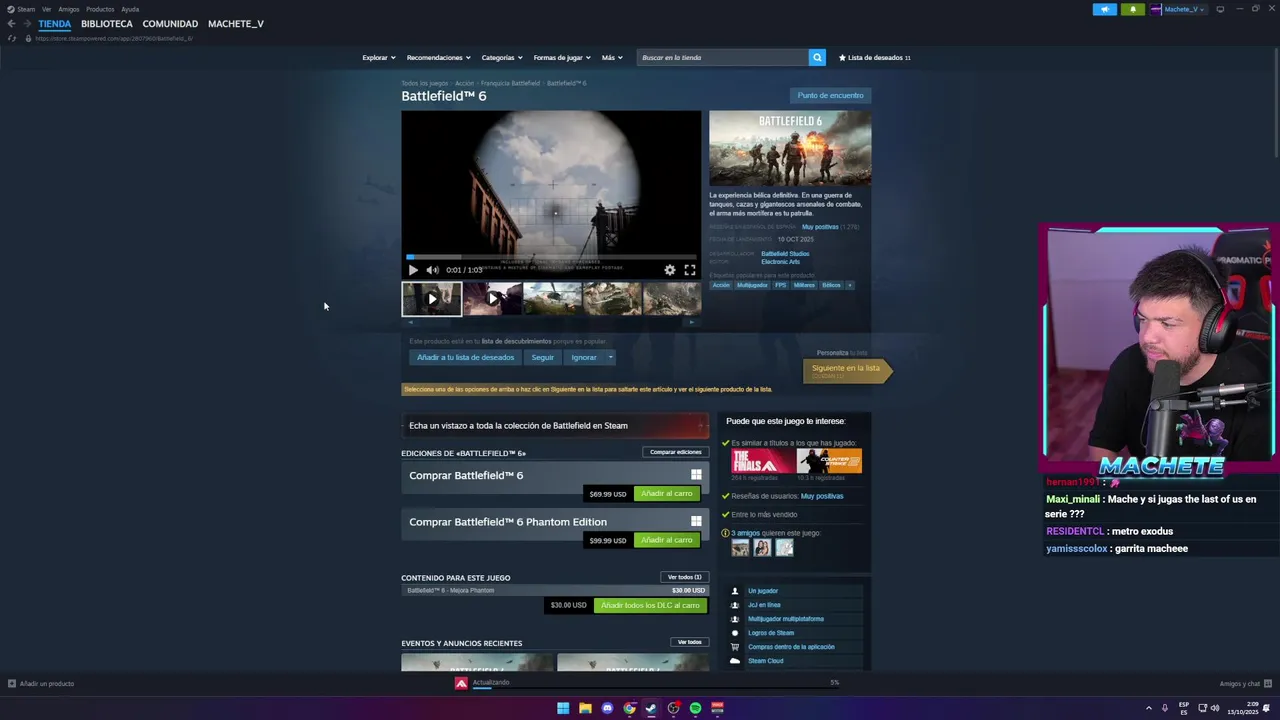Focus the 'Buscar en la tienda' search field

click(x=723, y=57)
